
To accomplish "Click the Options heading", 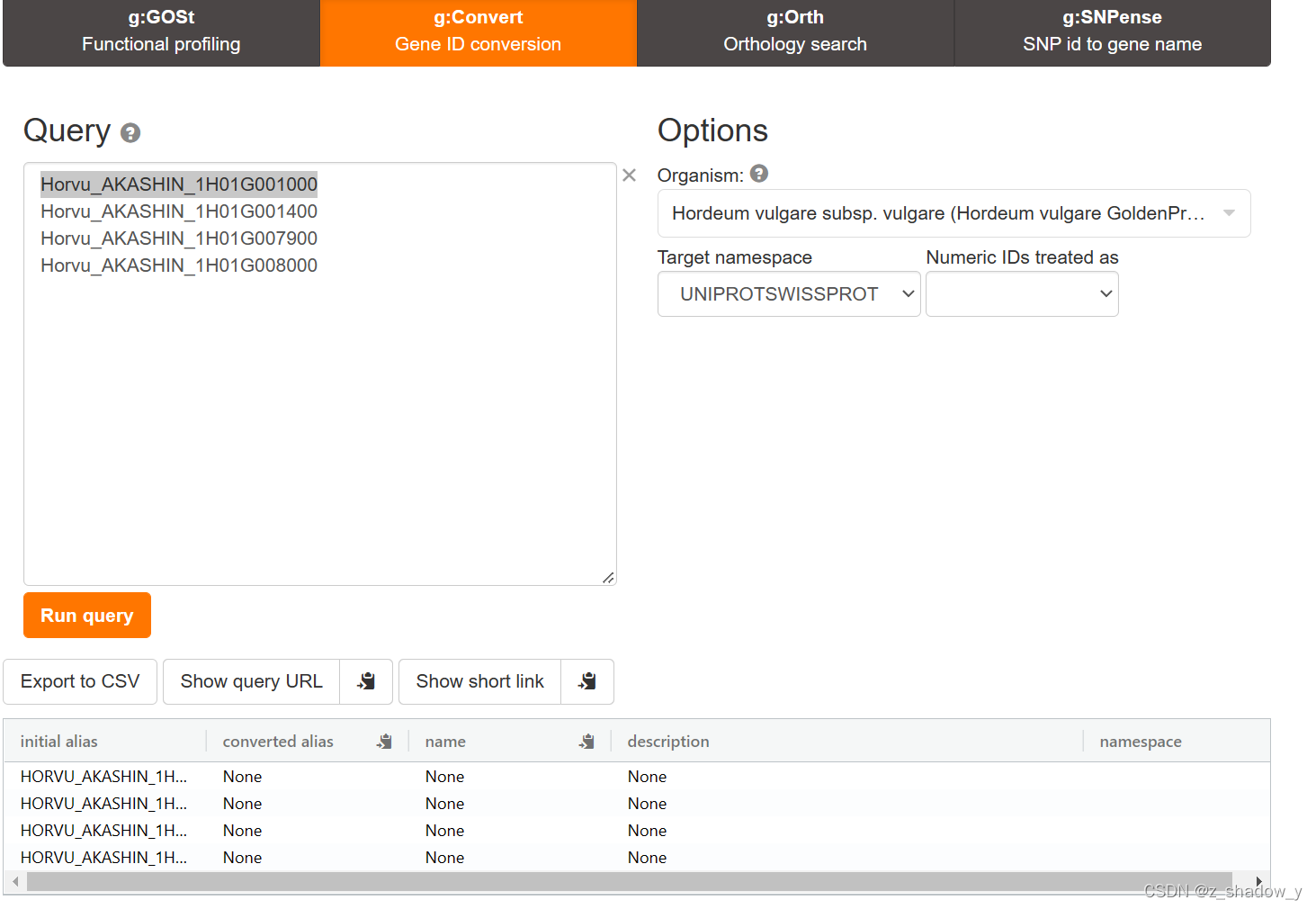I will [x=712, y=130].
